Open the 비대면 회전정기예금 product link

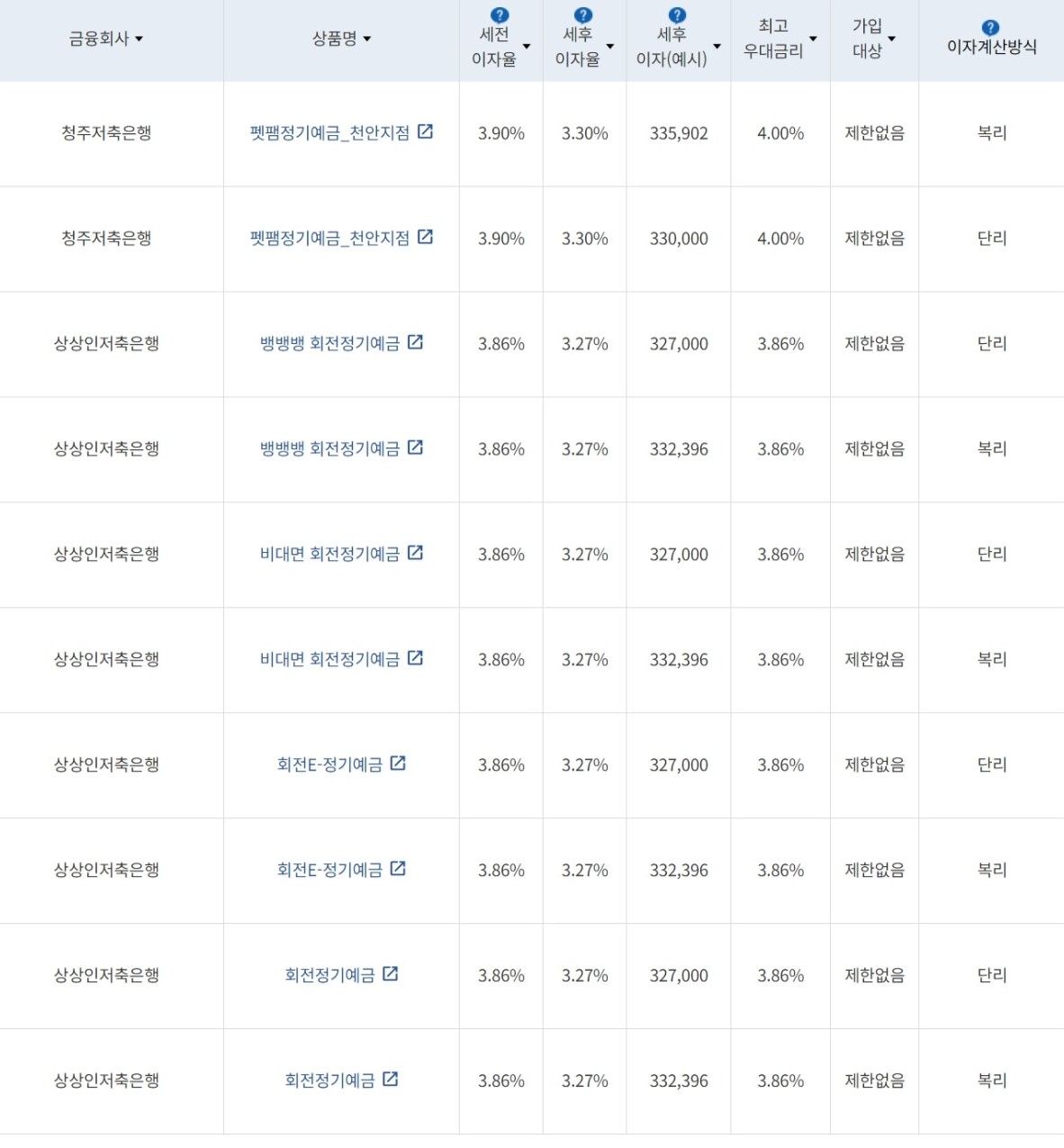(329, 554)
